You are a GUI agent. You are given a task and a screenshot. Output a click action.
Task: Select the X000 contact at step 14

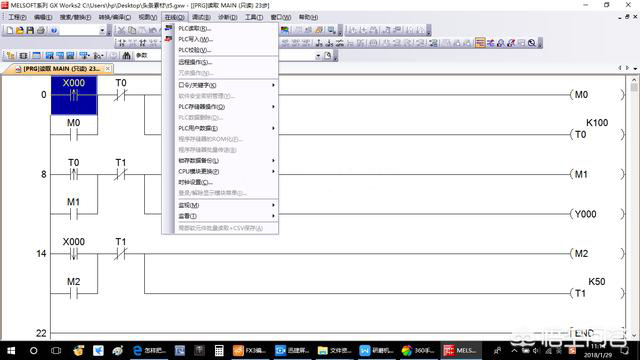point(74,249)
